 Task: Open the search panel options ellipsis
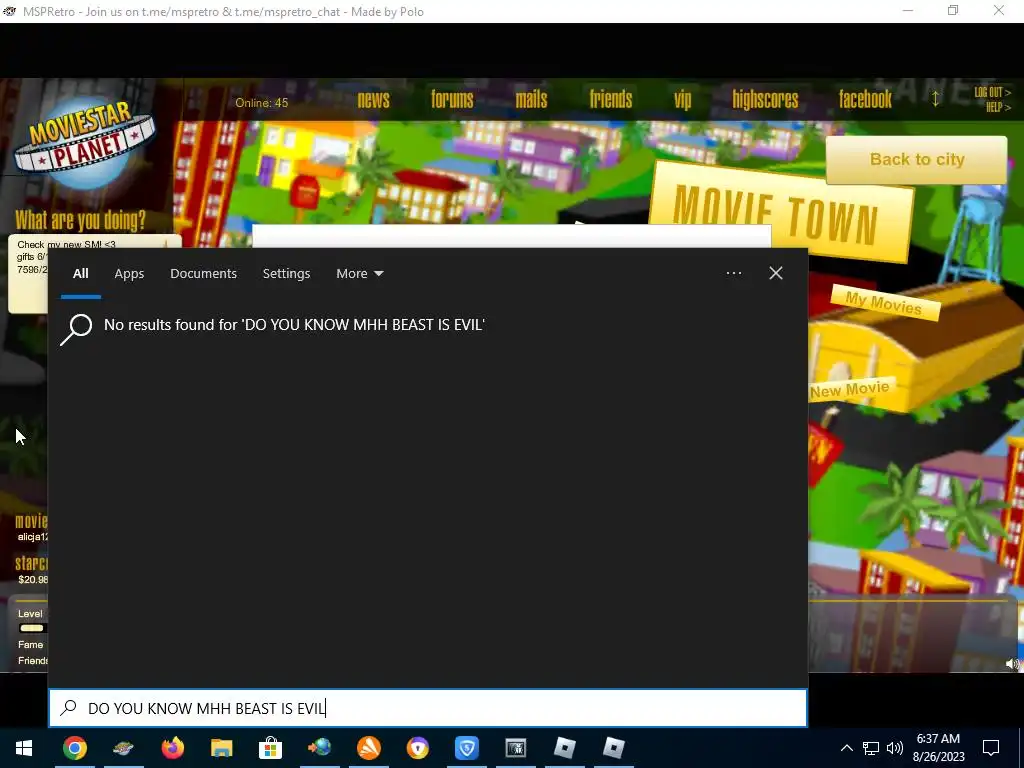coord(733,273)
